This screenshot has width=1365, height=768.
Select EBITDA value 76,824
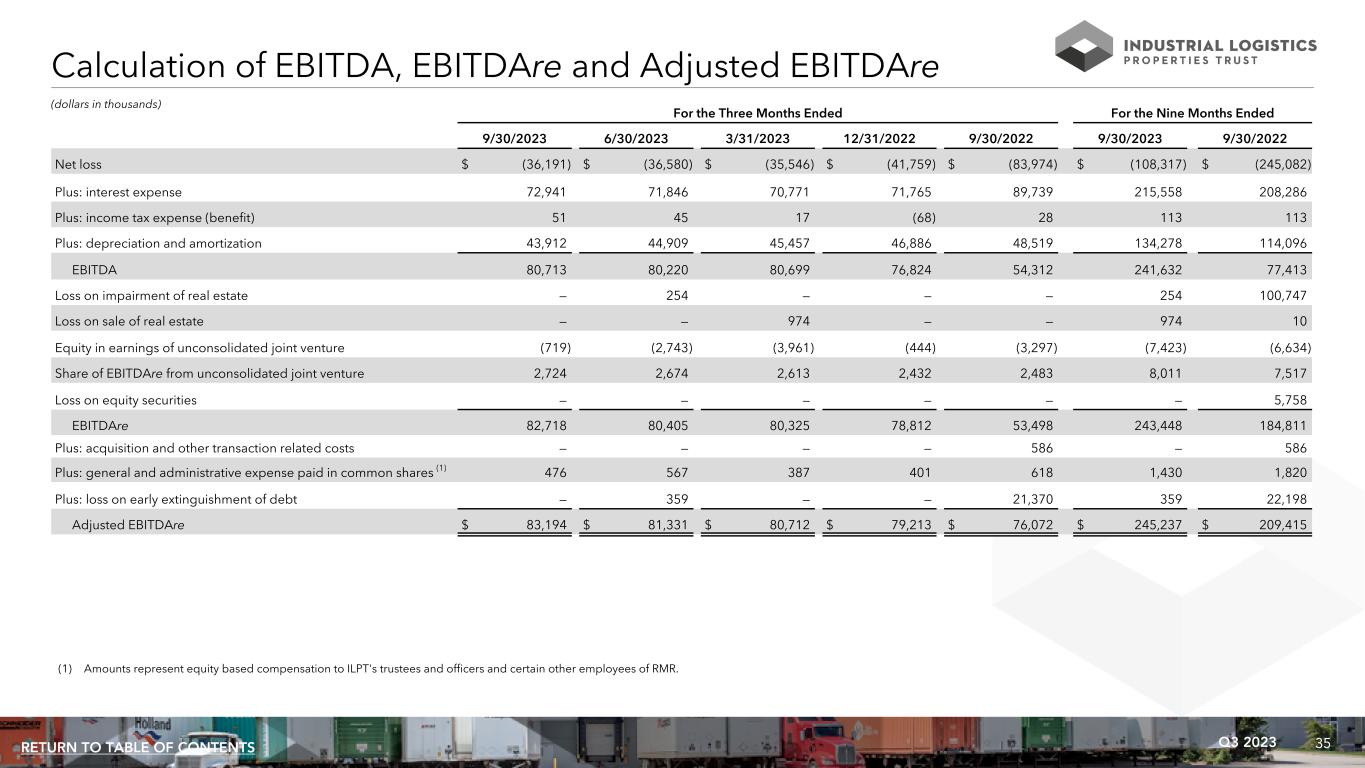pyautogui.click(x=909, y=269)
